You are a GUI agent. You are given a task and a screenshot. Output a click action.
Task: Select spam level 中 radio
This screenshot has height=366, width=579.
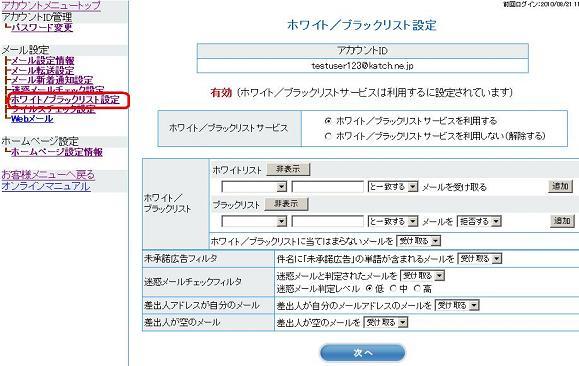click(x=393, y=288)
